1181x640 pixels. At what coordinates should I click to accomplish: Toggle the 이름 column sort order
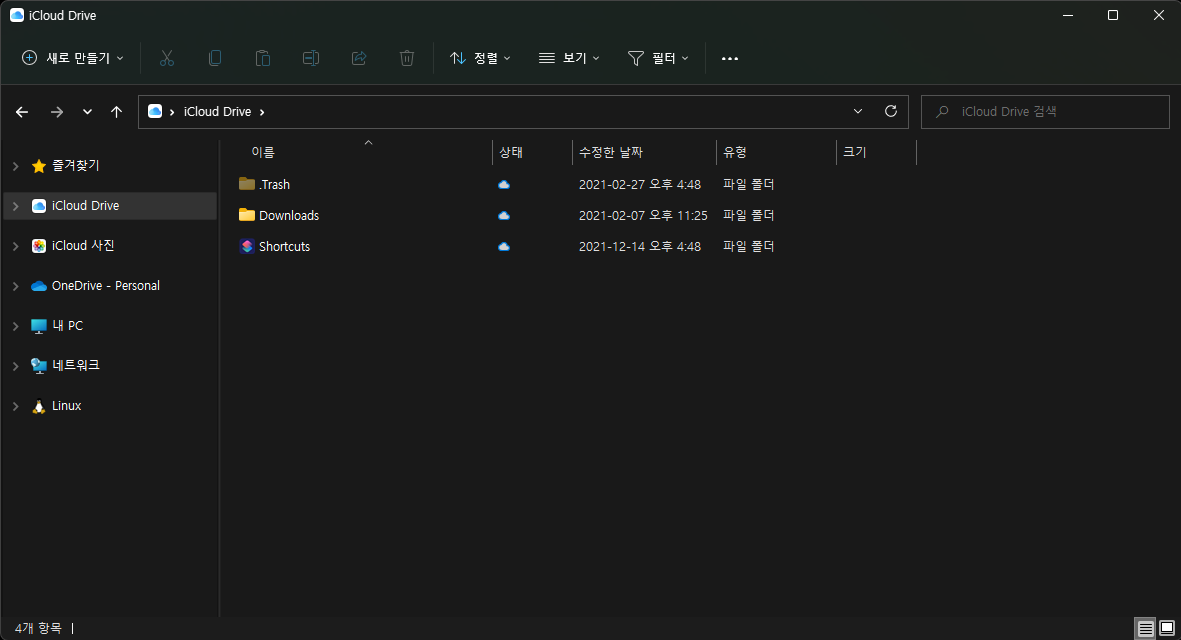(x=264, y=152)
